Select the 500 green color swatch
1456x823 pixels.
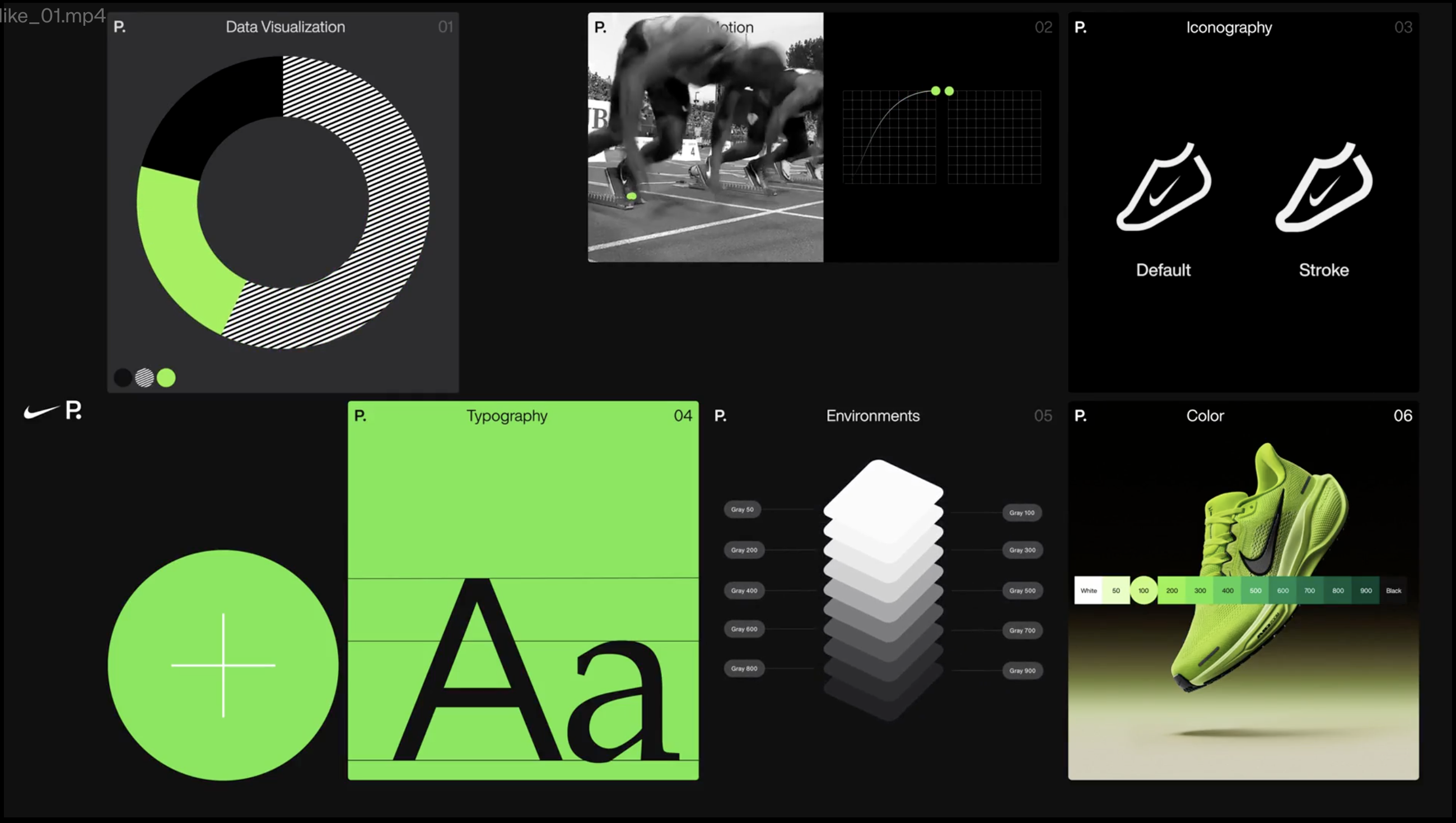1255,591
